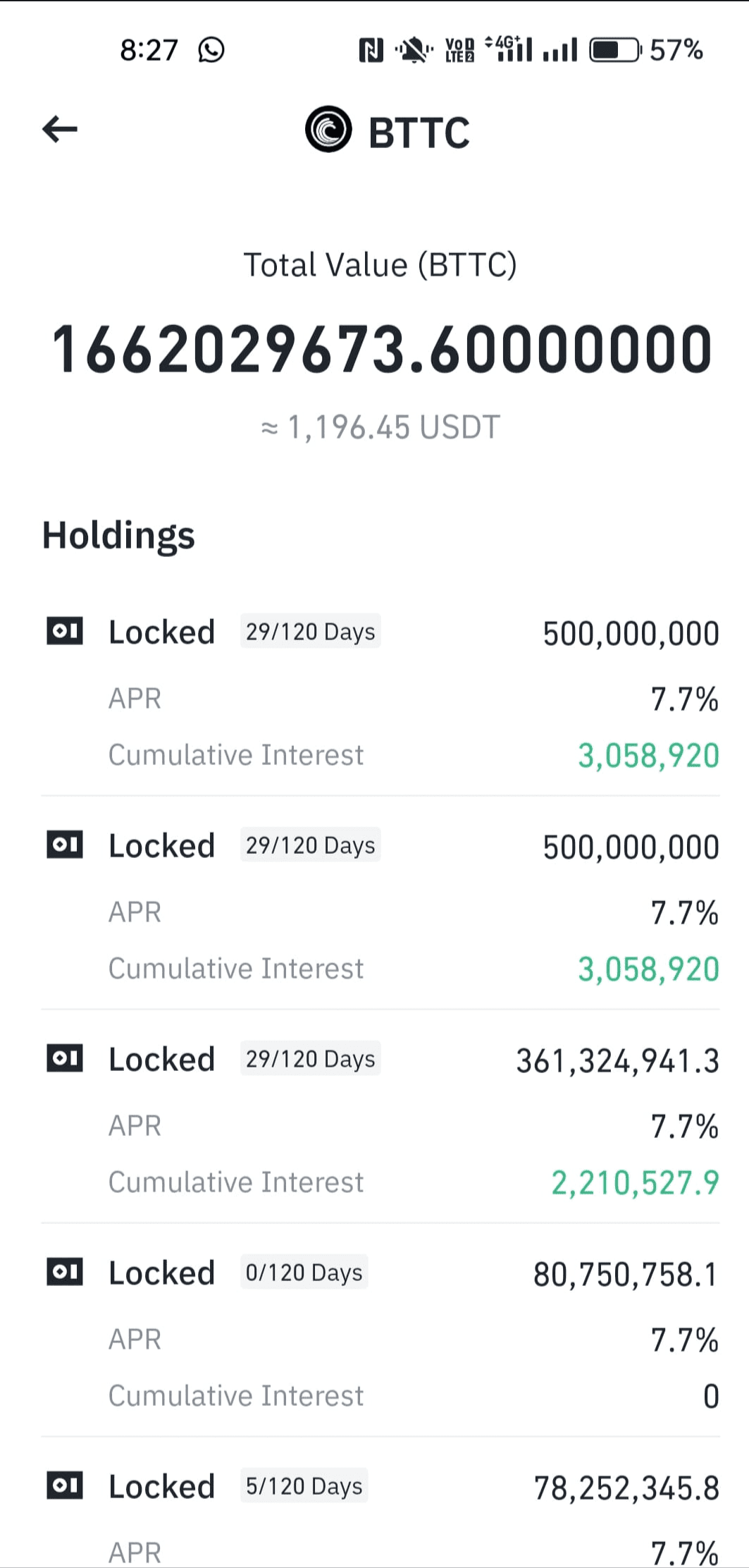Tap WhatsApp notification icon in status bar
This screenshot has height=1568, width=749.
pyautogui.click(x=211, y=50)
